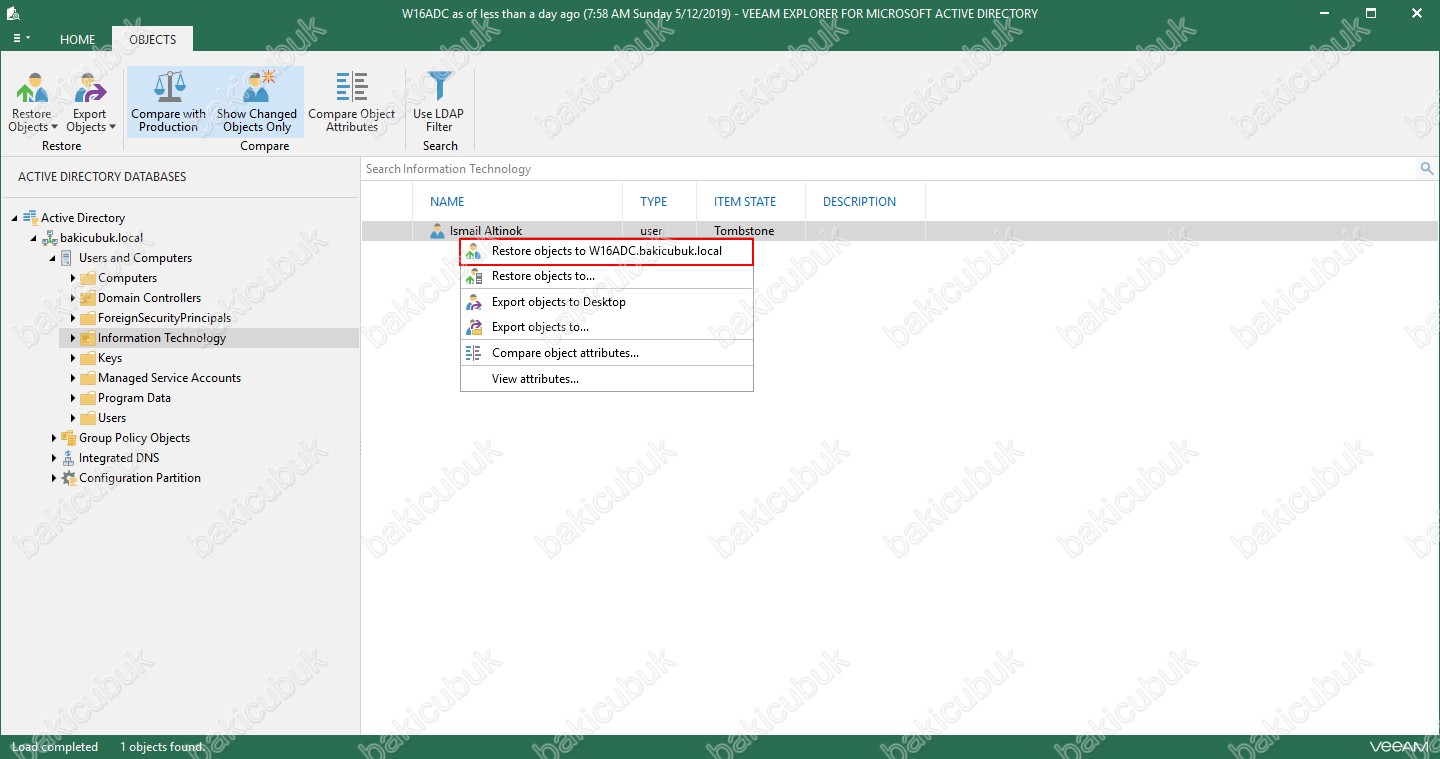1440x759 pixels.
Task: Choose Export objects to Desktop
Action: [606, 302]
